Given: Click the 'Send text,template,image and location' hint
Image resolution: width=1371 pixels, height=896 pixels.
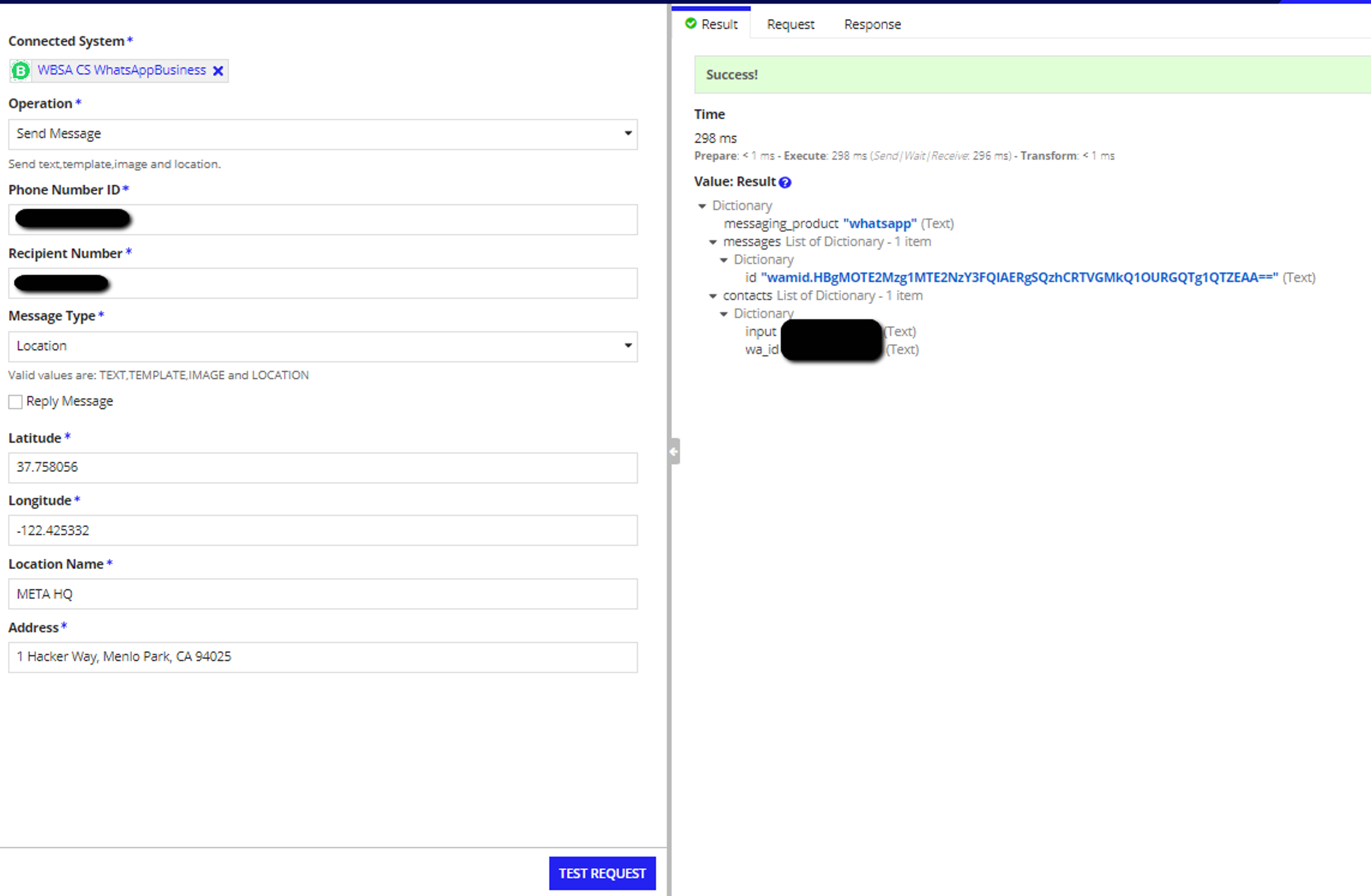Looking at the screenshot, I should 115,164.
